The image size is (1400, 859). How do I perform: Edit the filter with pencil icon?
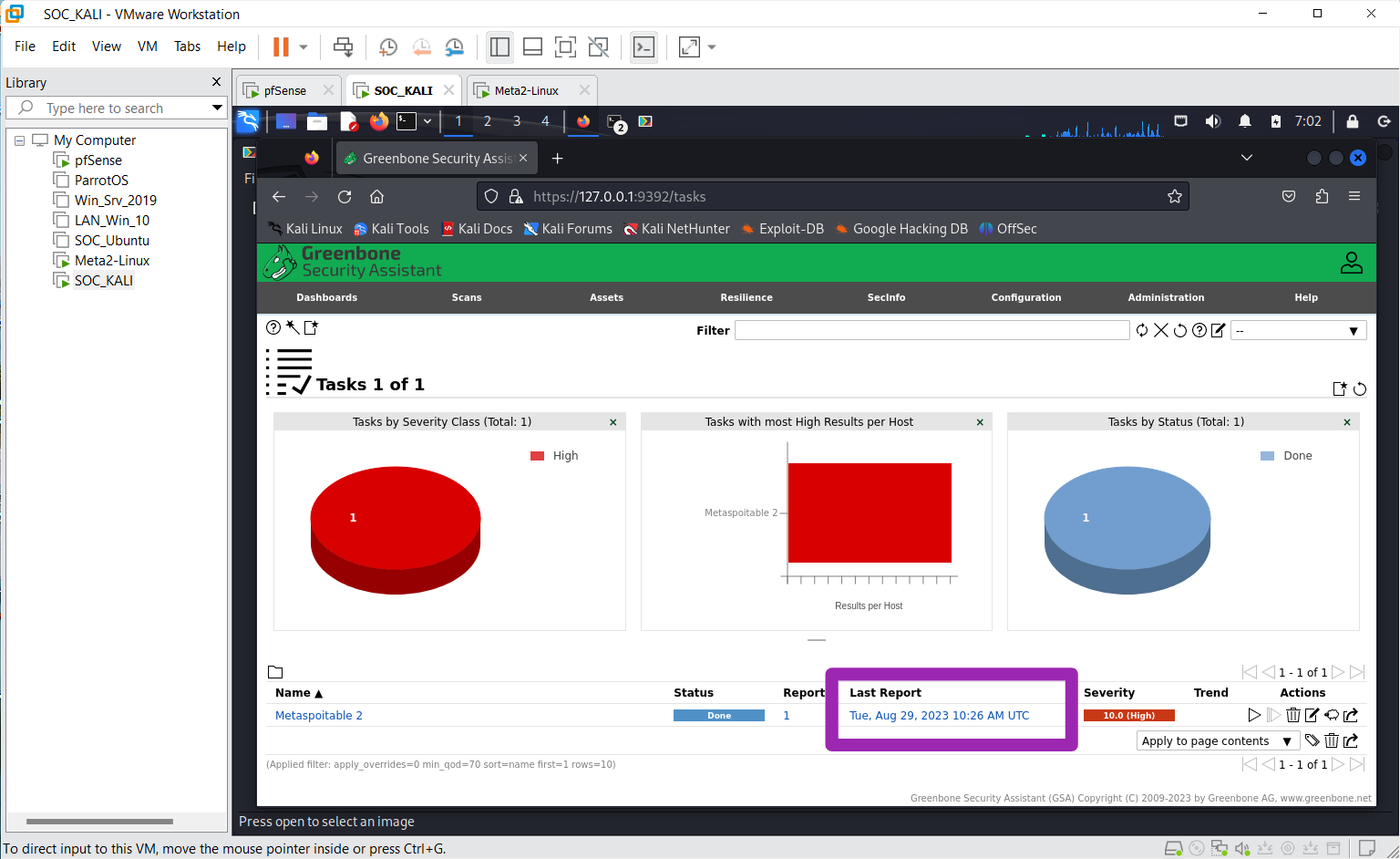(x=1218, y=330)
